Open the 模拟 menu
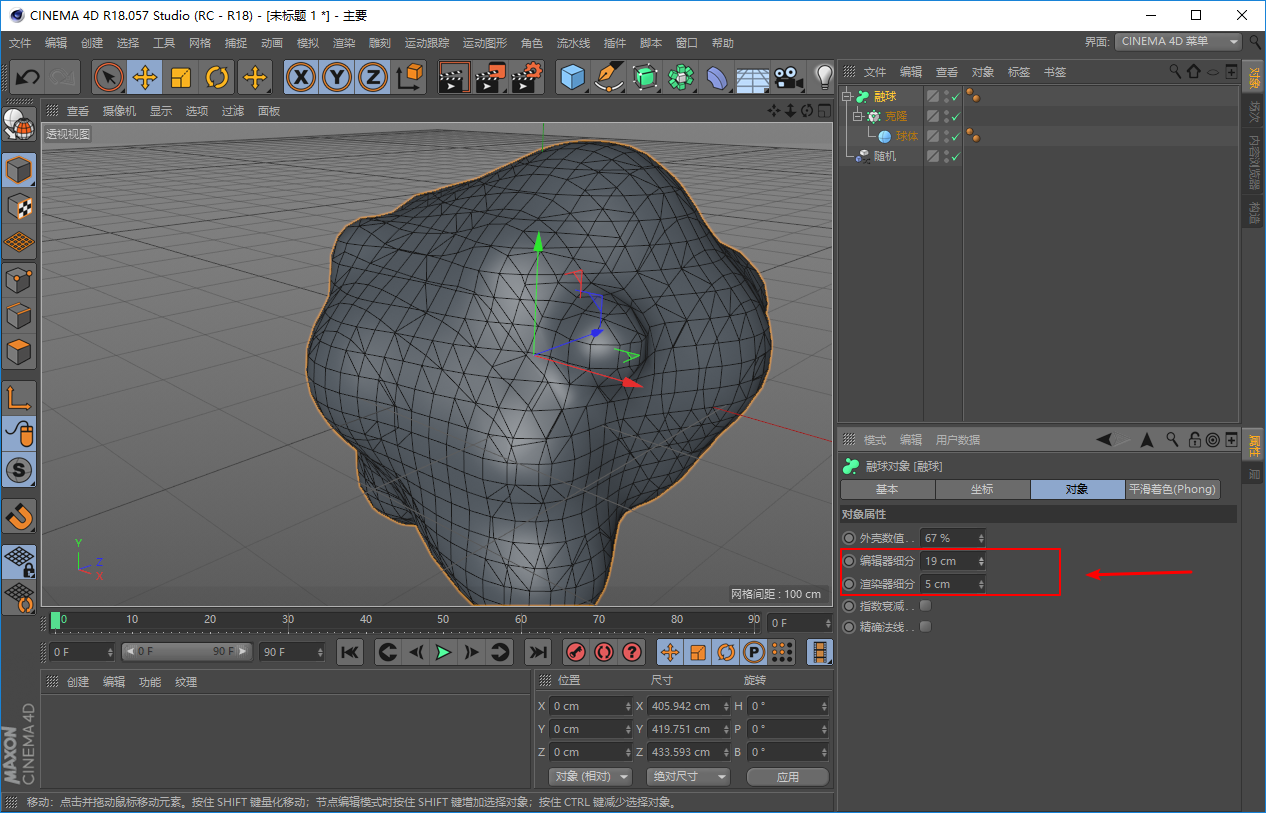 (308, 43)
